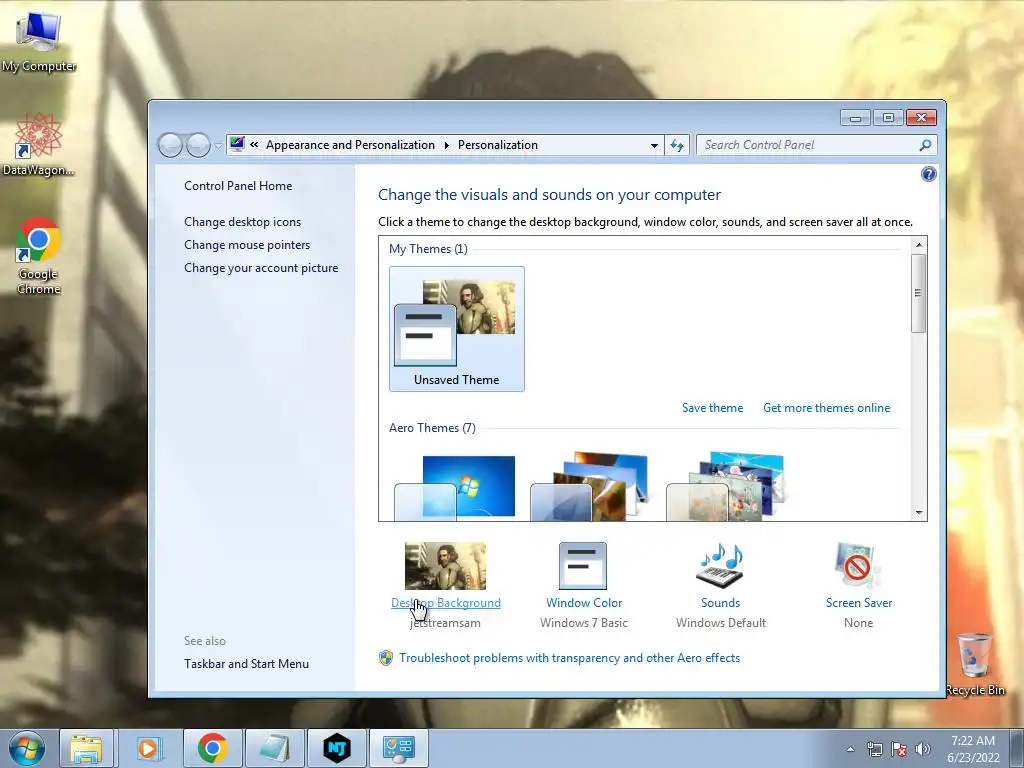This screenshot has width=1024, height=768.
Task: Select the Unsaved Theme thumbnail
Action: point(456,328)
